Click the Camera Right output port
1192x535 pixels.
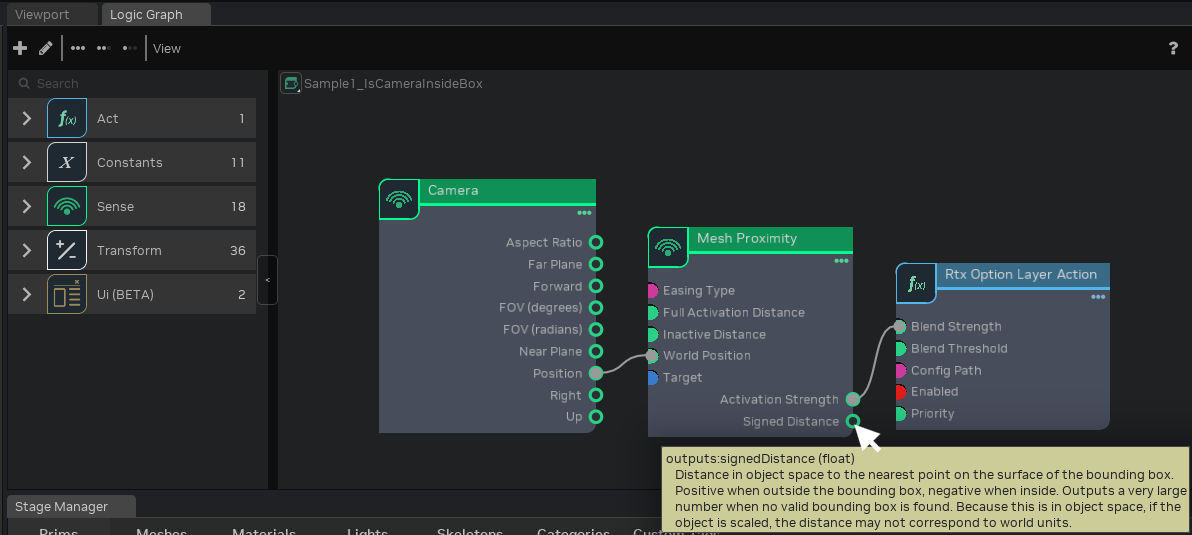click(596, 395)
